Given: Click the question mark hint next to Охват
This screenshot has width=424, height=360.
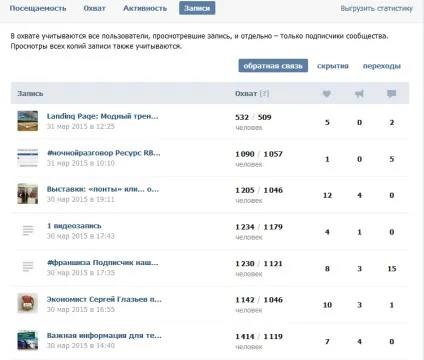Looking at the screenshot, I should 264,94.
